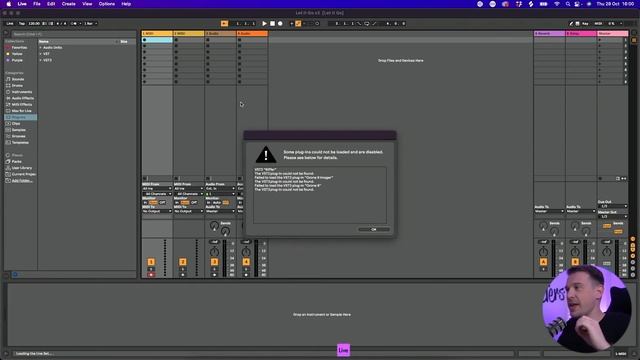Screen dimensions: 640x360
Task: Click the Link button in control bar
Action: (9, 24)
